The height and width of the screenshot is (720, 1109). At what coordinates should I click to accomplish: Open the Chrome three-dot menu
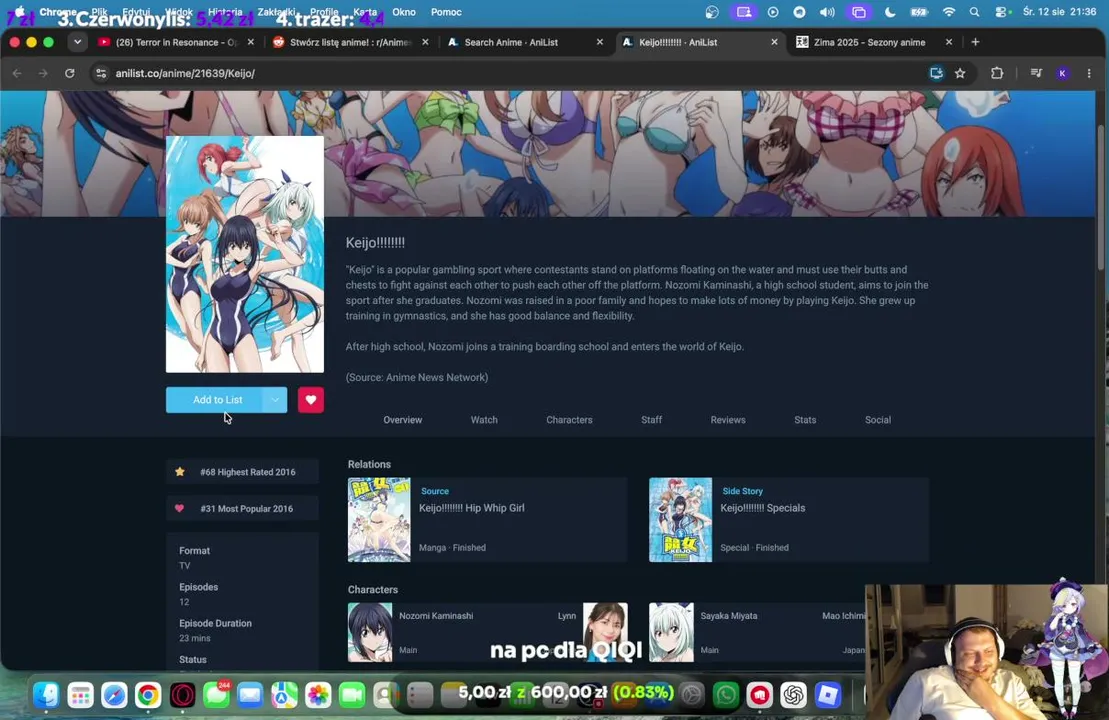[x=1089, y=73]
